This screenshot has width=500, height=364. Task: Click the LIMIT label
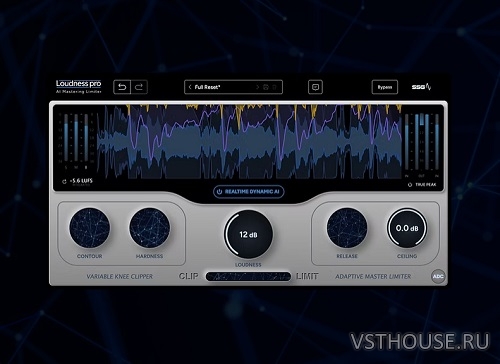coord(307,276)
